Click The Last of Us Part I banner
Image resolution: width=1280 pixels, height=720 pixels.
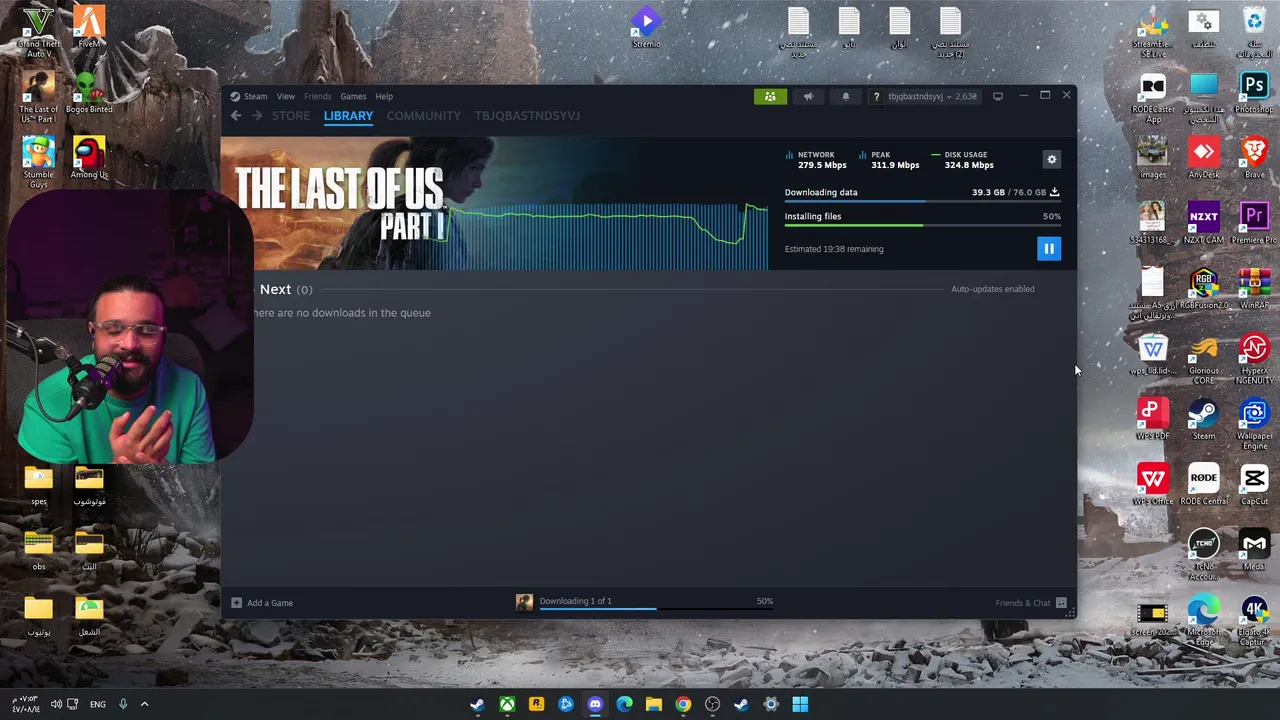click(495, 204)
